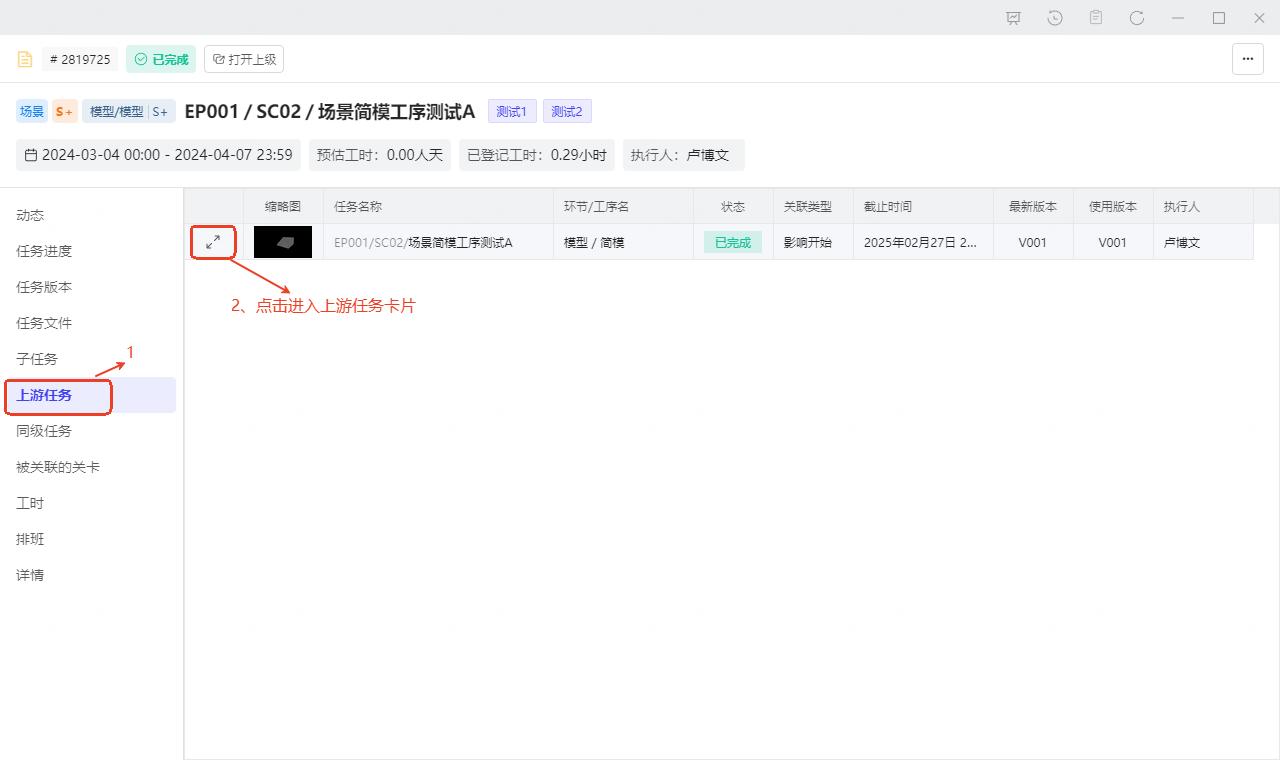Screen dimensions: 1280x760
Task: Click the yellow document icon beside task ID
Action: click(x=25, y=59)
